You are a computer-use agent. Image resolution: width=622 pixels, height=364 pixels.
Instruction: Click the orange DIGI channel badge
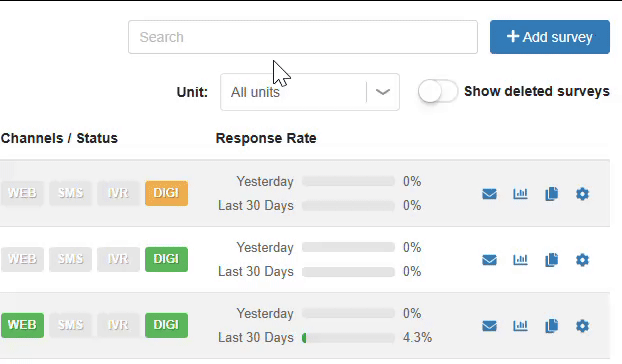point(166,193)
